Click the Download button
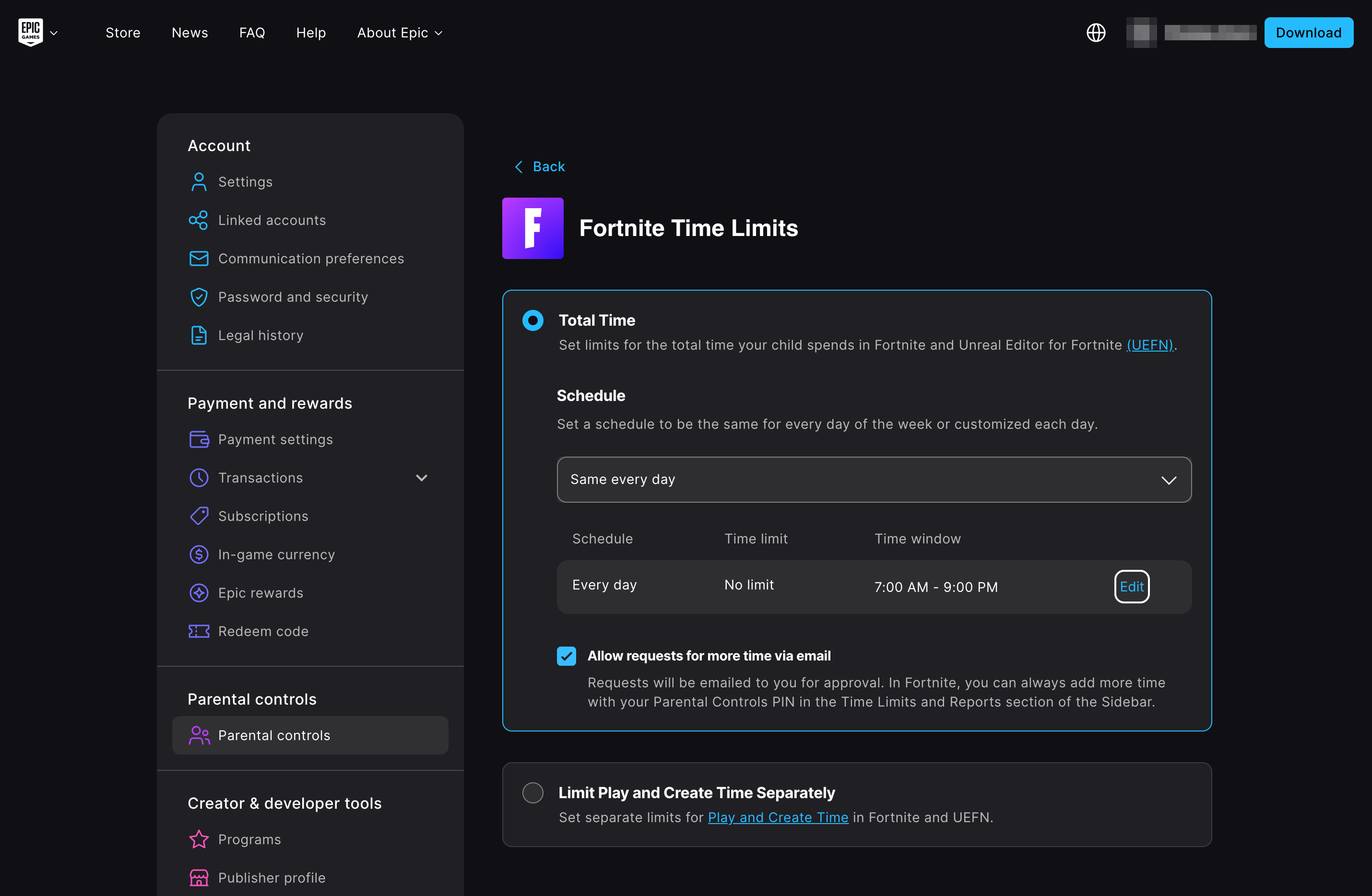 click(x=1309, y=33)
